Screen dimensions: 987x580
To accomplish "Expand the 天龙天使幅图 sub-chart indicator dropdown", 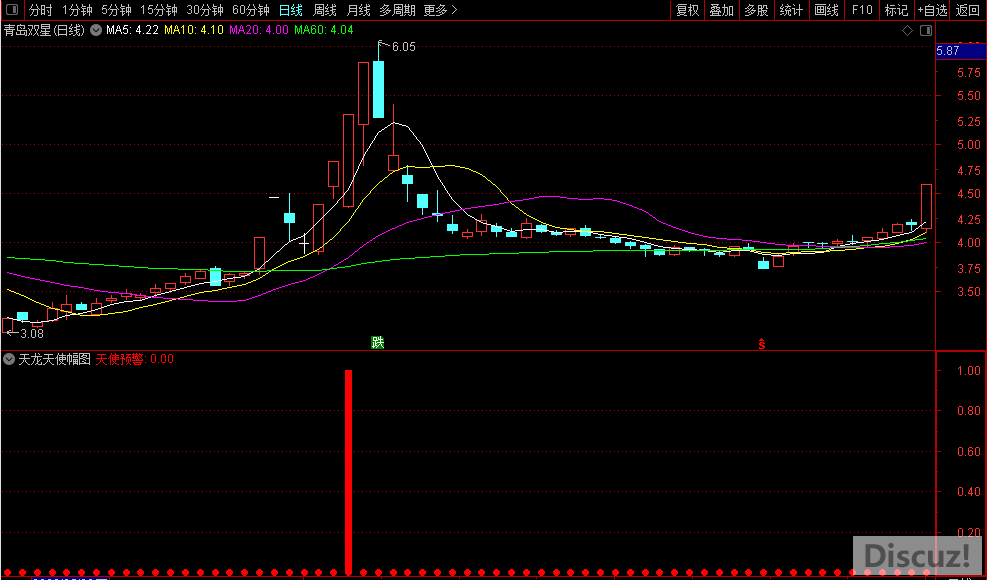I will 9,358.
